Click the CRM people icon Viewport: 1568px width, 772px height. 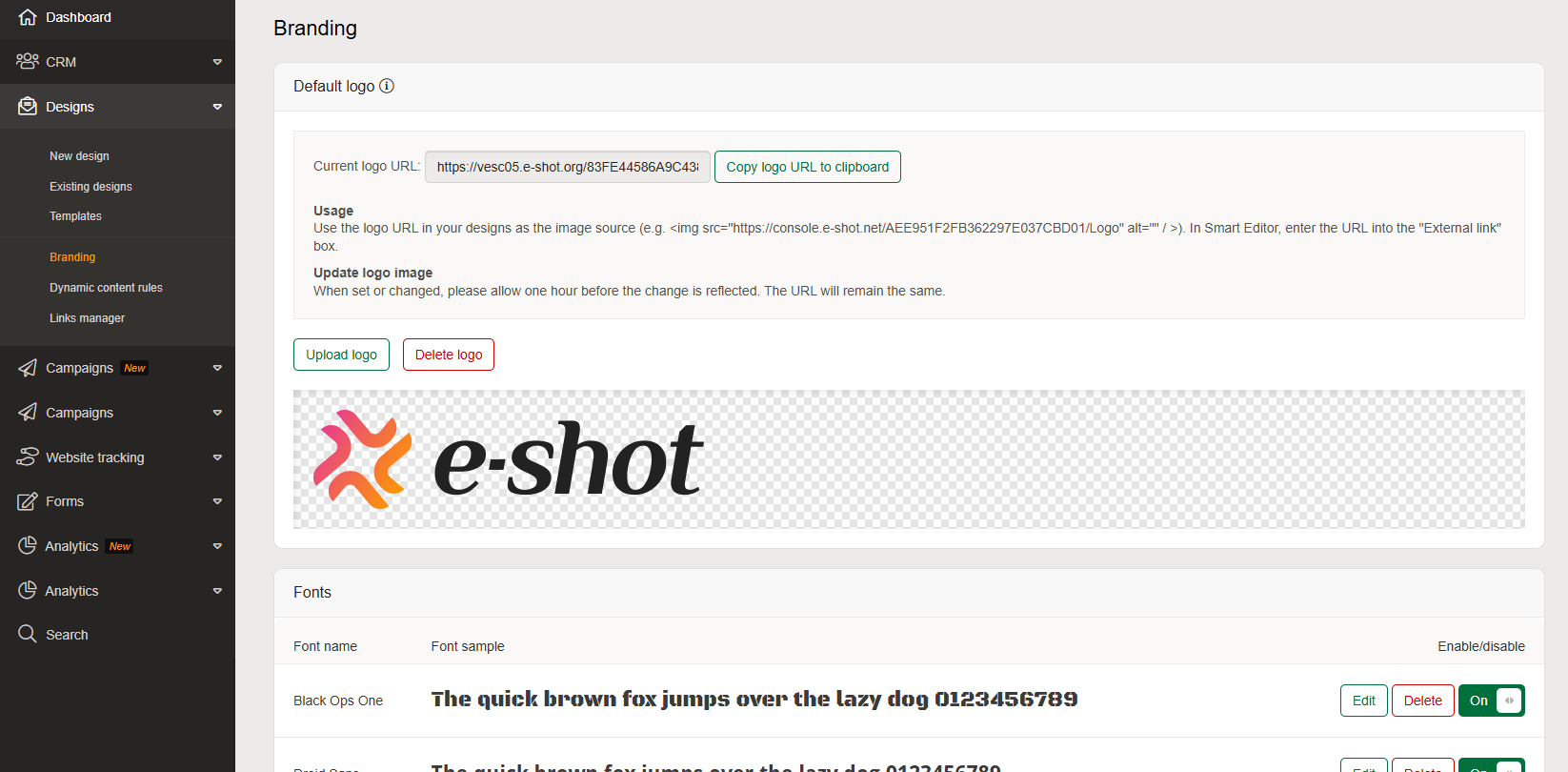tap(28, 61)
